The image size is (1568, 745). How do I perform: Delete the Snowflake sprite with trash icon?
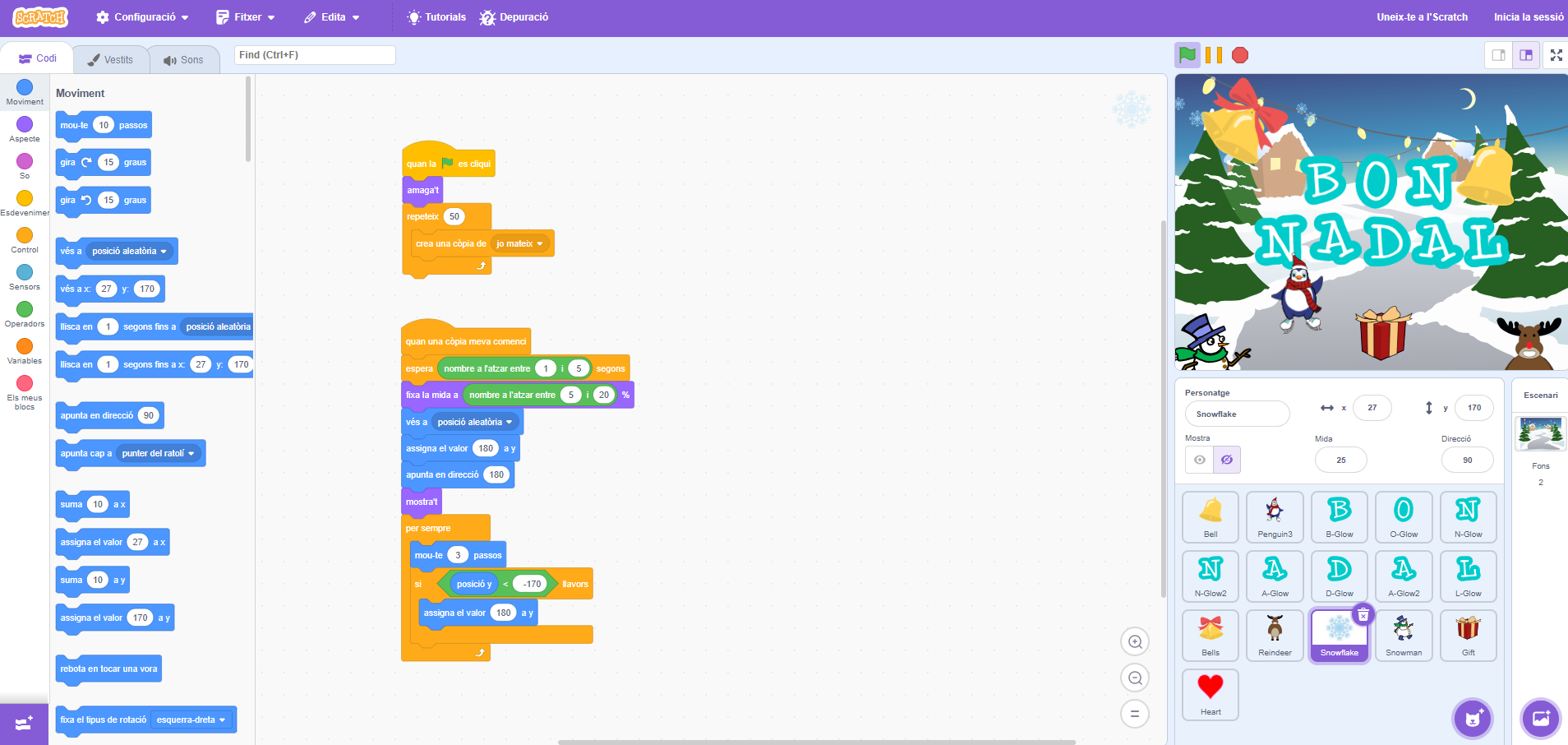1363,614
